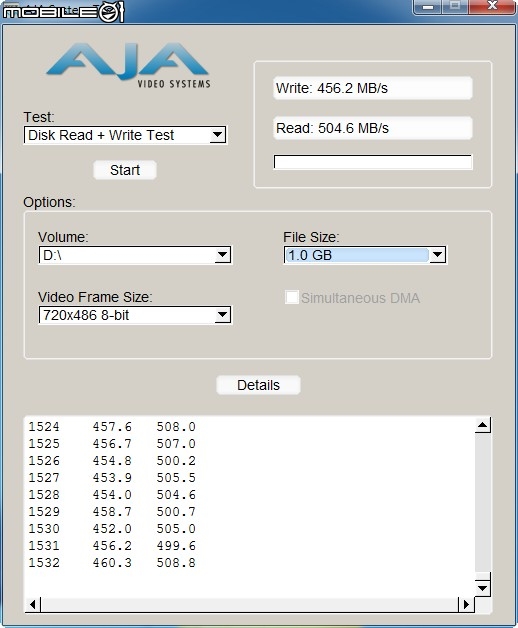
Task: Click the results list scroll up arrow
Action: [483, 425]
